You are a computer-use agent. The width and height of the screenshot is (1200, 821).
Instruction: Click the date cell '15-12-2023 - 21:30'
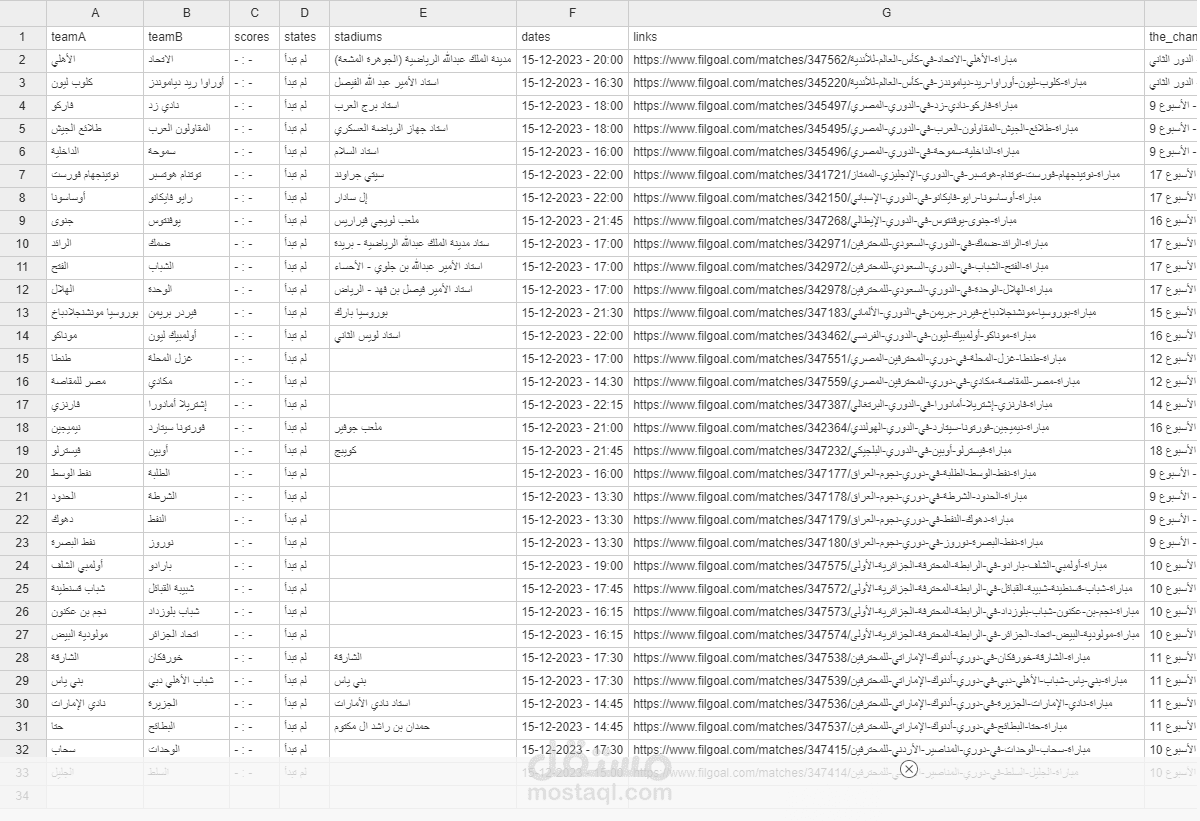click(572, 313)
